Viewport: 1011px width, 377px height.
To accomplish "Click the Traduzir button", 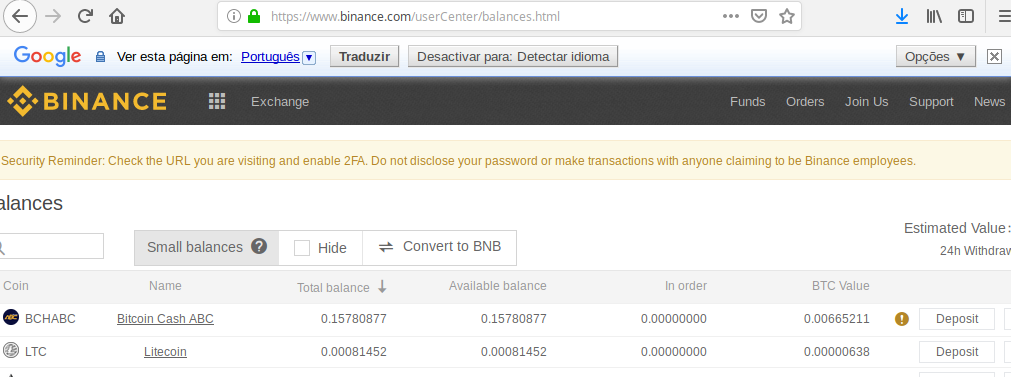I will (364, 57).
